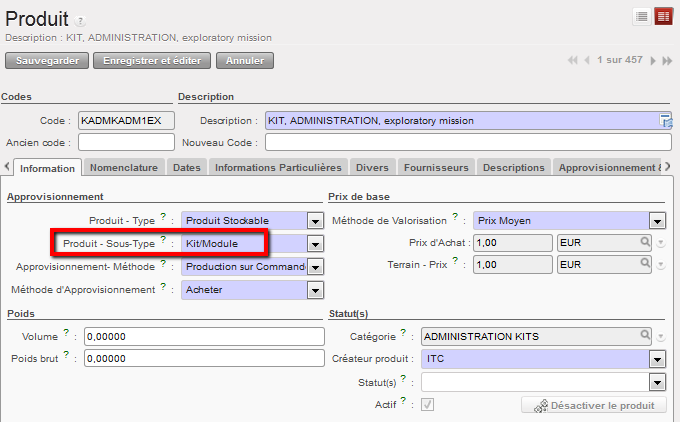
Task: Switch to Nomenclature tab
Action: point(125,167)
